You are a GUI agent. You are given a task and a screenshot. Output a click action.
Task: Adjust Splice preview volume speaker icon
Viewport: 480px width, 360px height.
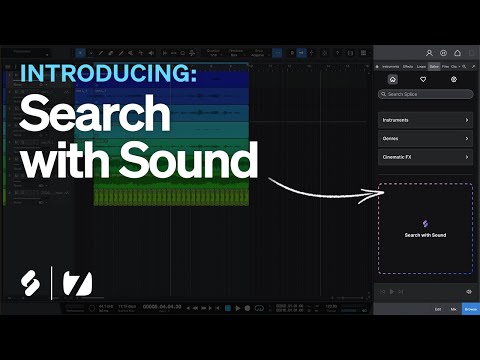tap(469, 292)
